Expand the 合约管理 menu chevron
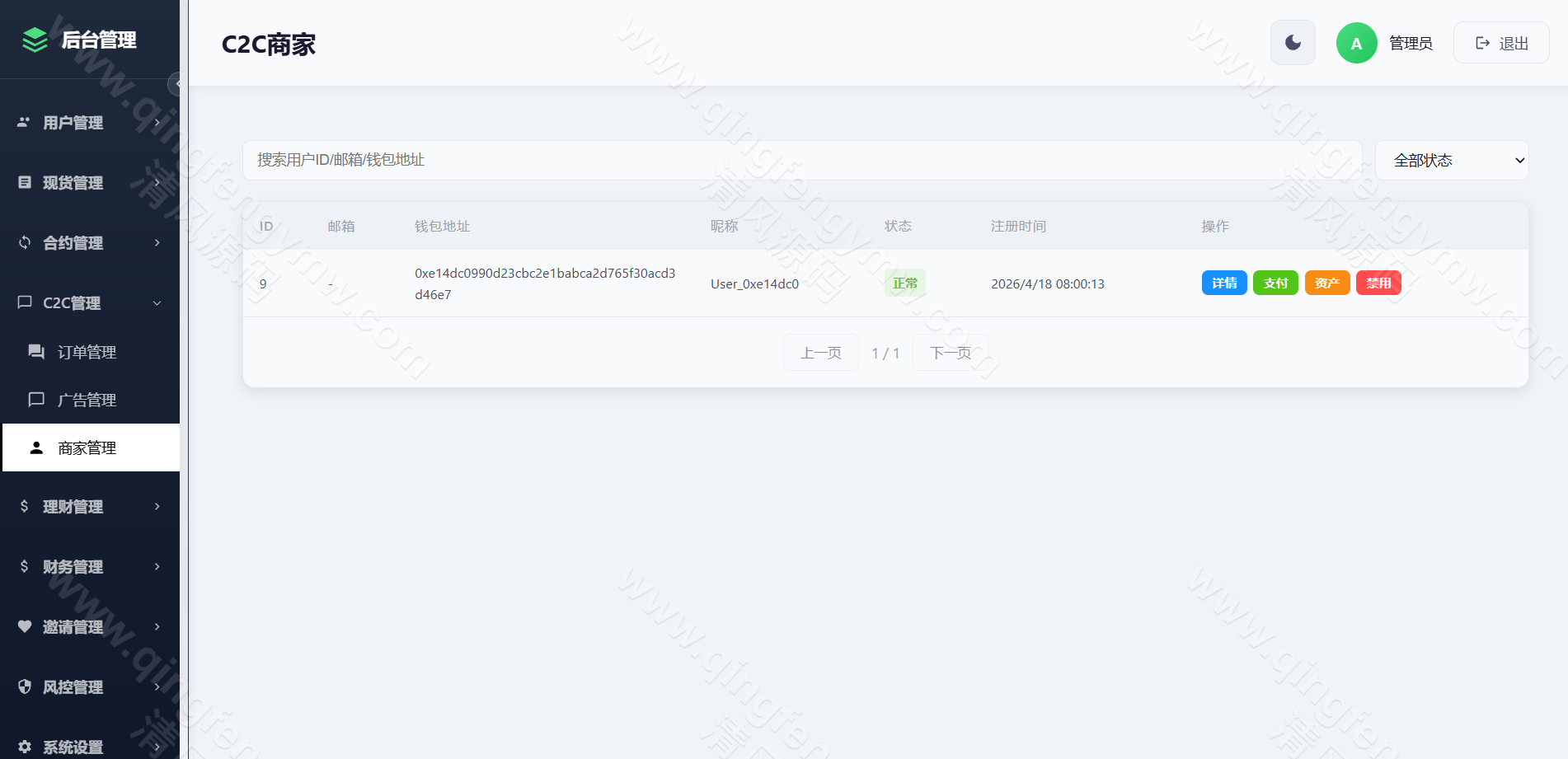Image resolution: width=1568 pixels, height=759 pixels. [x=157, y=242]
